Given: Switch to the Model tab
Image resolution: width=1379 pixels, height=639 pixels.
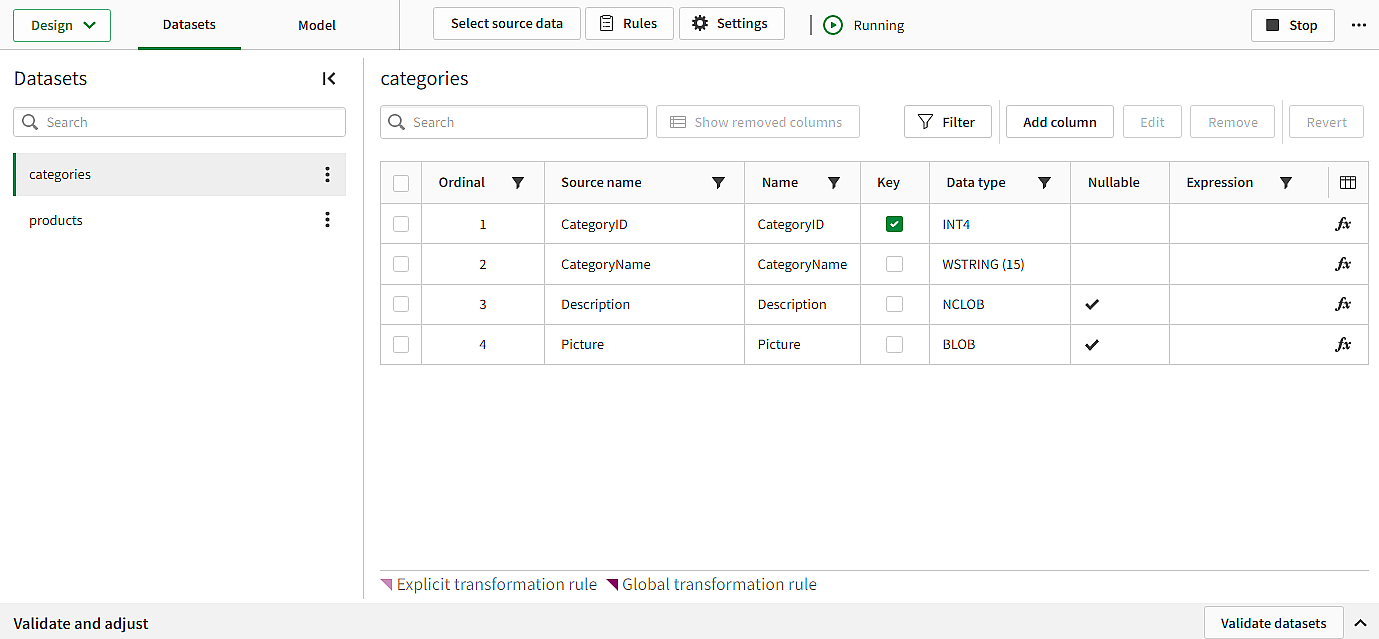Looking at the screenshot, I should coord(317,25).
